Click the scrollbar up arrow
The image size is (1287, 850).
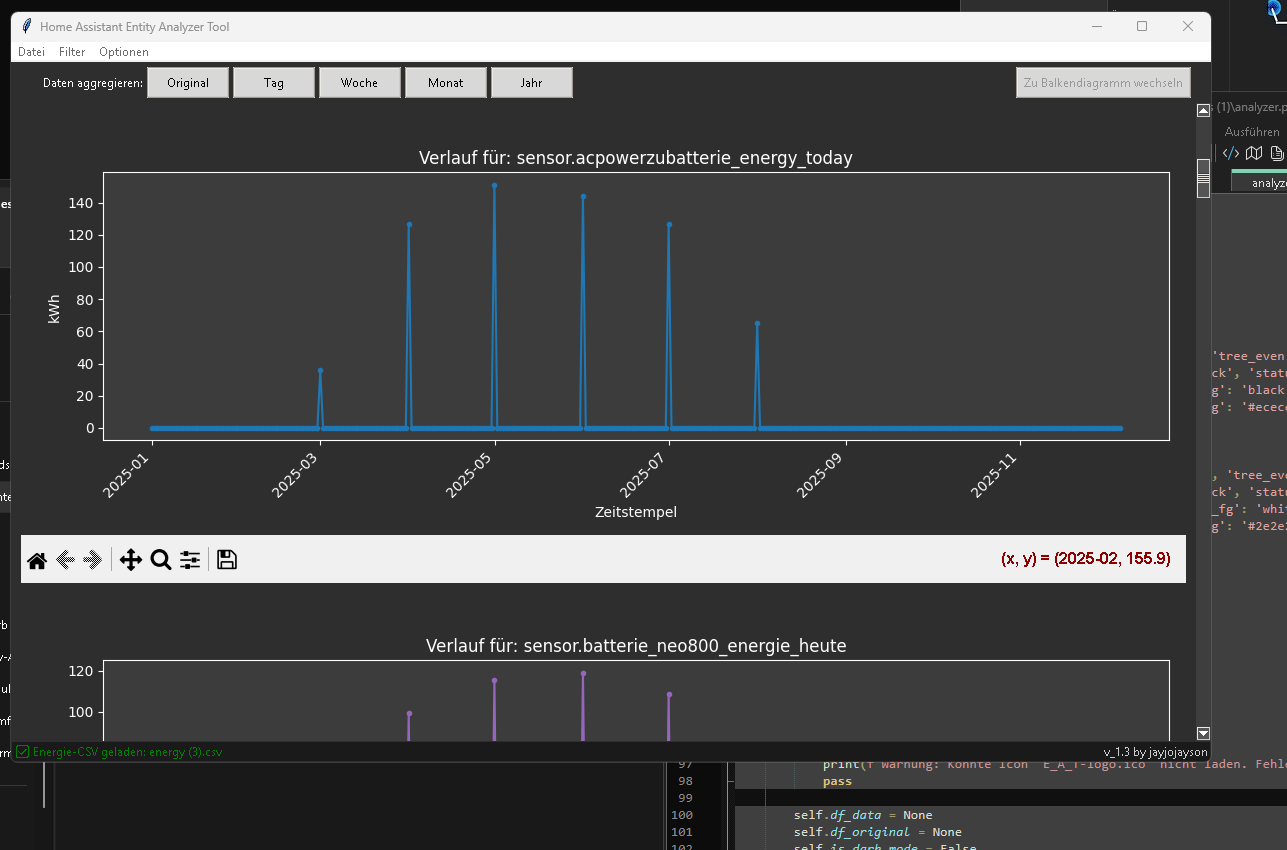pyautogui.click(x=1203, y=111)
